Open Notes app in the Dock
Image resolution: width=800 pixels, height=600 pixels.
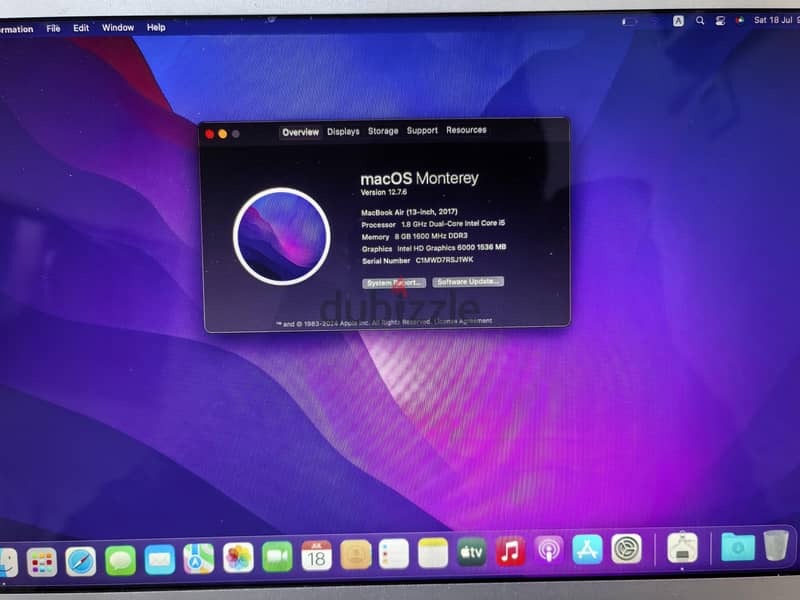[x=433, y=552]
